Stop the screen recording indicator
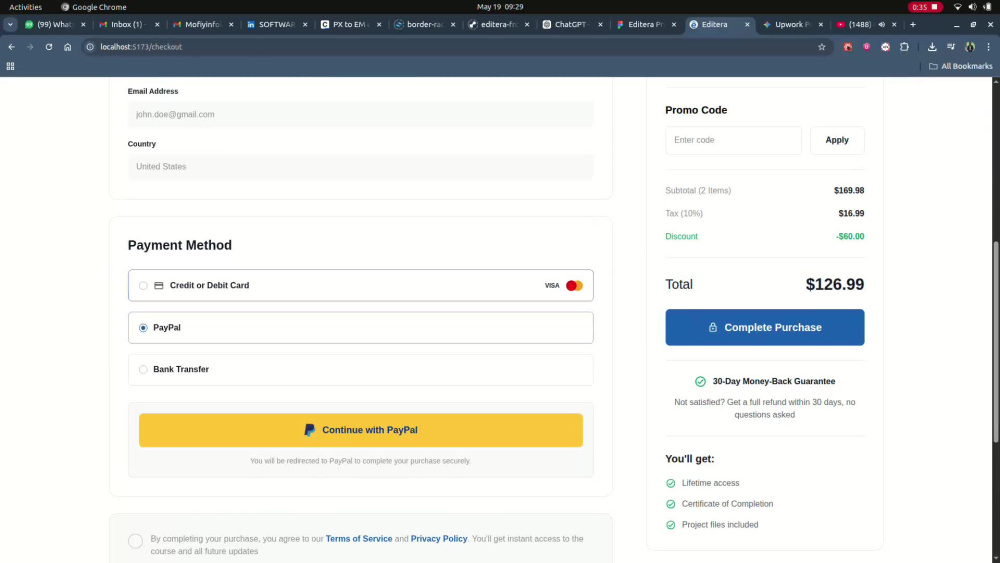The height and width of the screenshot is (563, 1000). pyautogui.click(x=925, y=7)
